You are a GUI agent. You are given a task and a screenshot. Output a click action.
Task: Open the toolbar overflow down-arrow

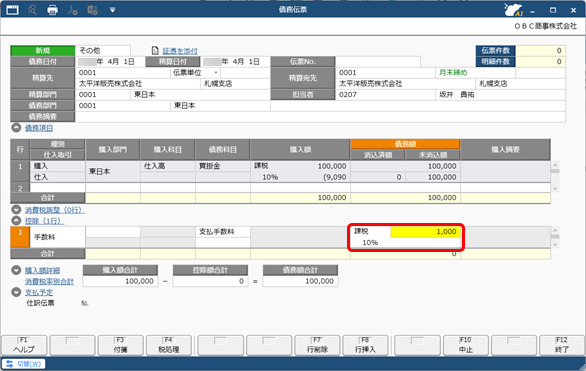coord(112,10)
